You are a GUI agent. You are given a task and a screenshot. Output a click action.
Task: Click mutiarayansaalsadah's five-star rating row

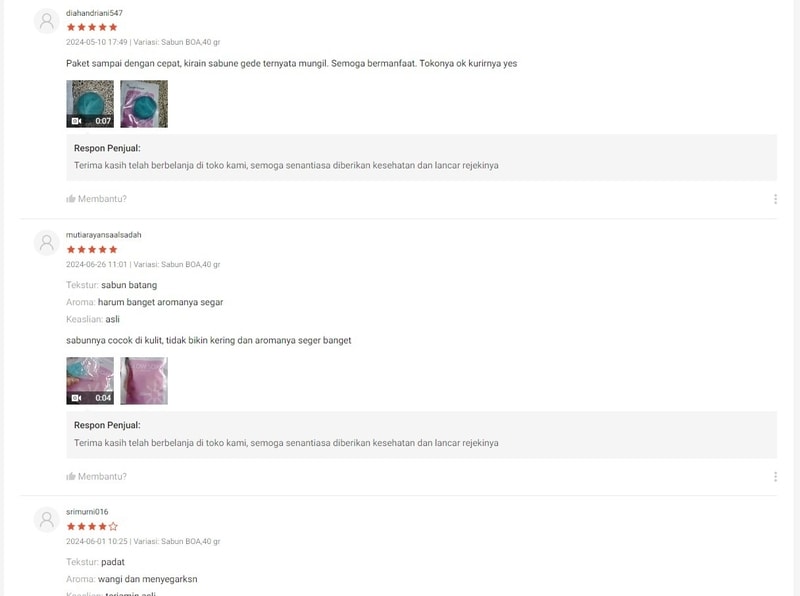92,250
